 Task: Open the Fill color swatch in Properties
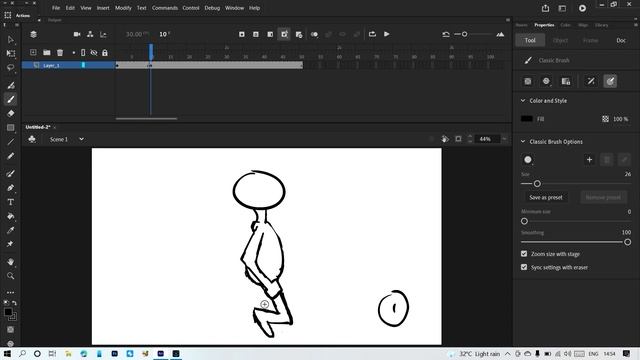coord(527,119)
